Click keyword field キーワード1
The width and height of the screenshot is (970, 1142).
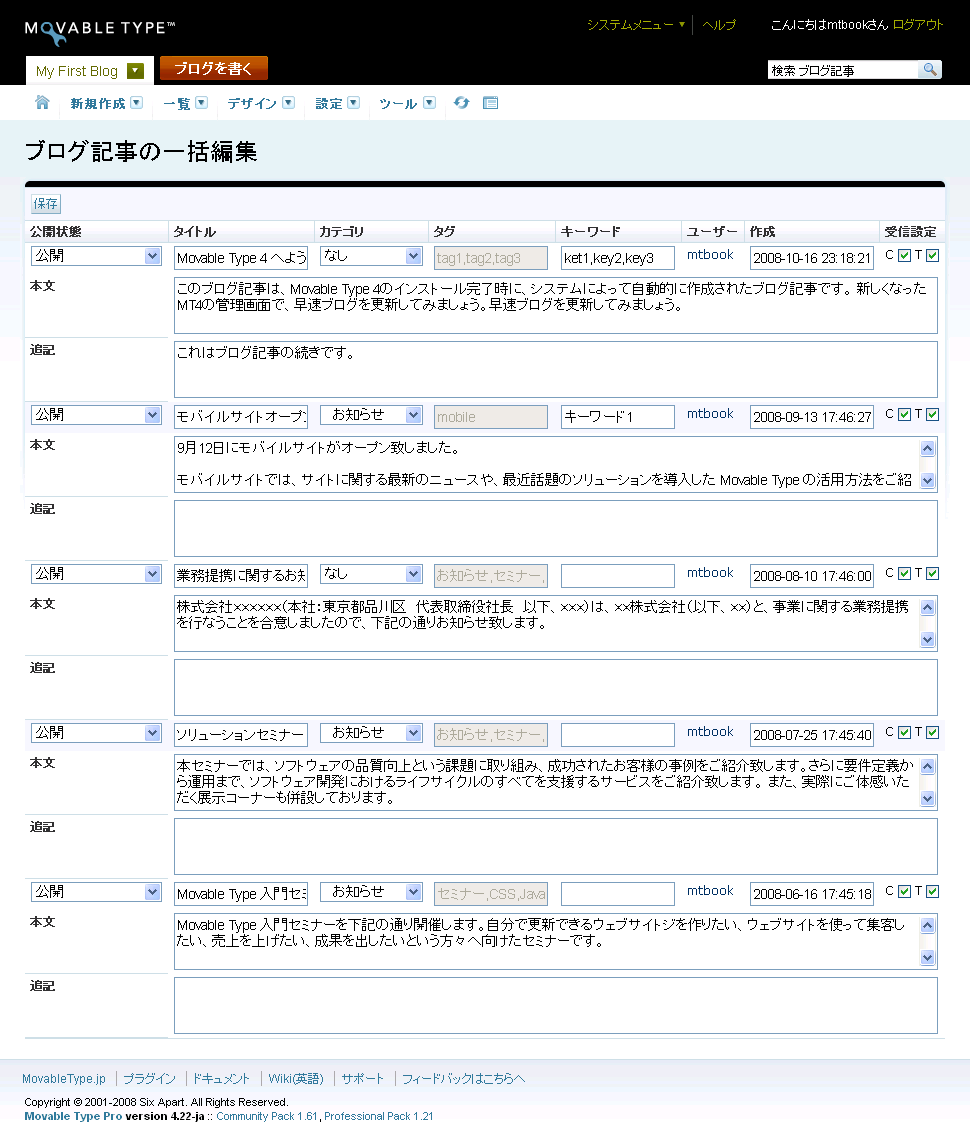[x=618, y=417]
